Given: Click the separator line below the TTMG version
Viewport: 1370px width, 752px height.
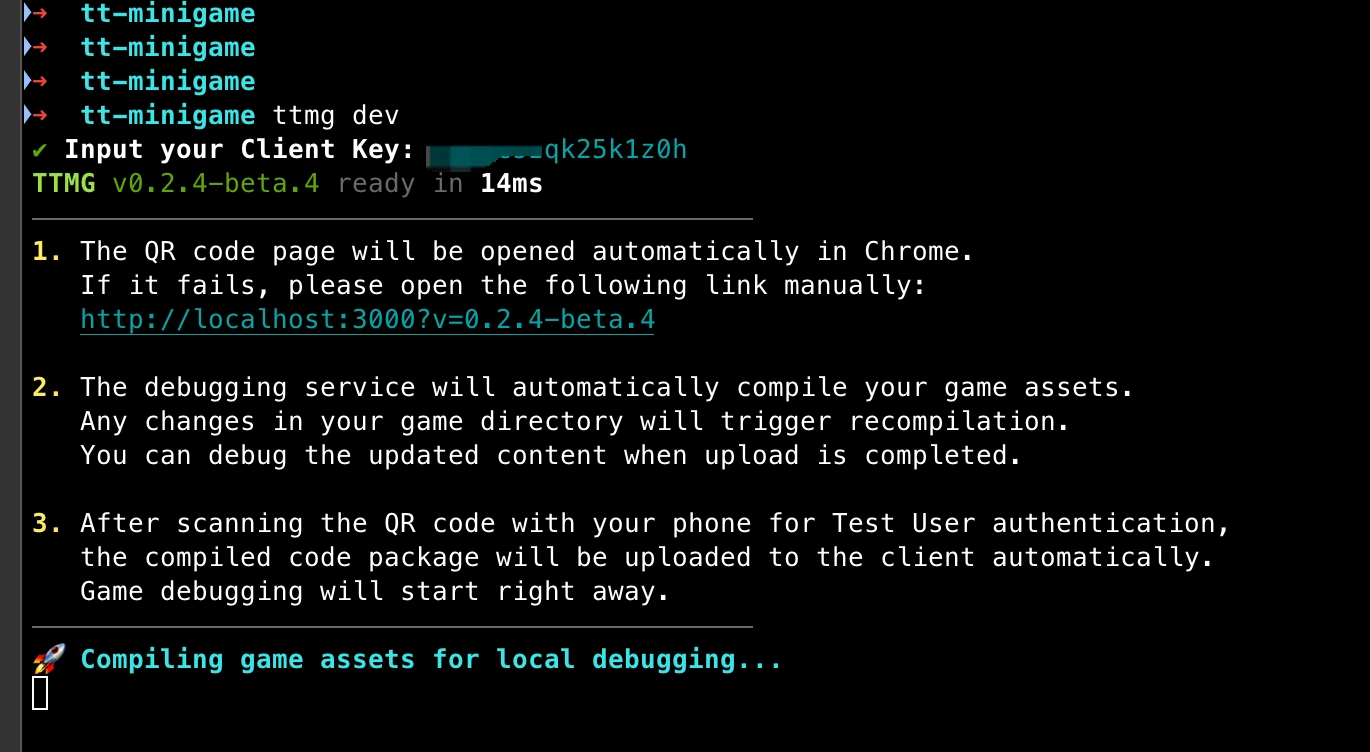Looking at the screenshot, I should [x=392, y=218].
